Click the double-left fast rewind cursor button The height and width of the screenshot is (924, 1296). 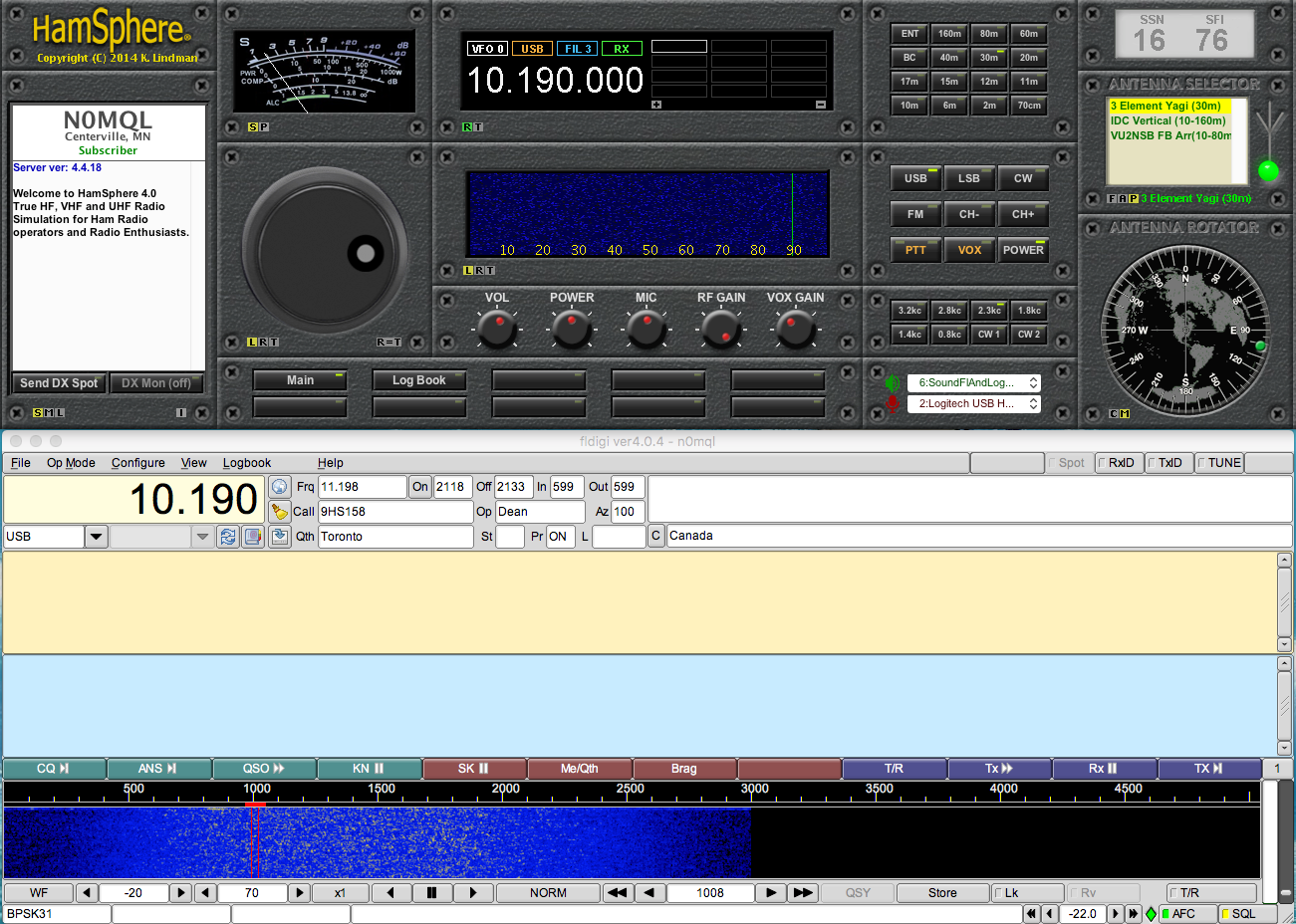pos(617,893)
